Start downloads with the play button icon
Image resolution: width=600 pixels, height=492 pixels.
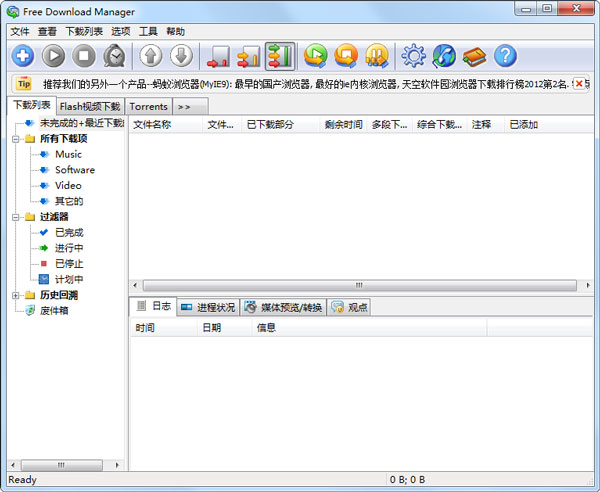point(53,56)
